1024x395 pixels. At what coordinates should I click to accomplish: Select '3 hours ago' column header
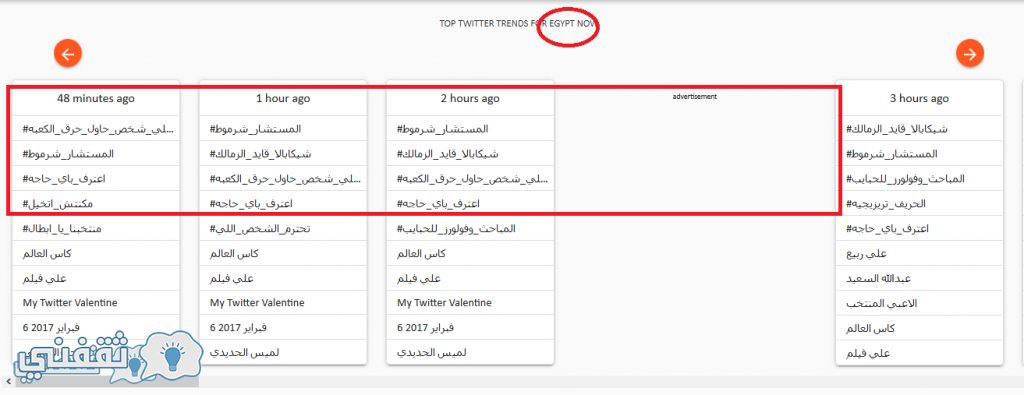(919, 99)
